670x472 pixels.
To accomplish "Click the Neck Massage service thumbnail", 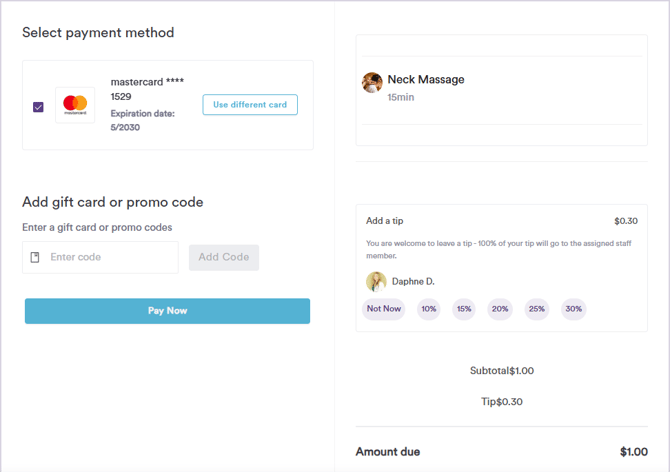I will pos(372,83).
